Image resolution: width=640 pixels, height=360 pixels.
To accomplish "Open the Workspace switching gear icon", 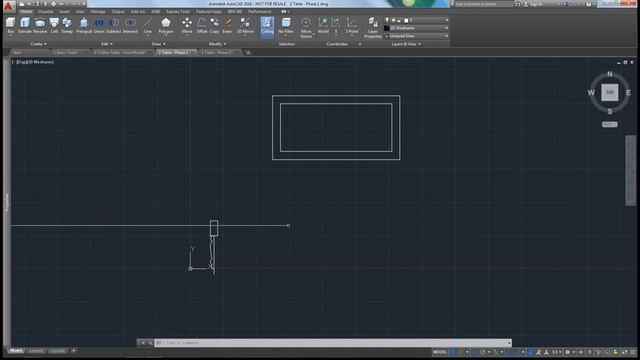I will click(567, 352).
